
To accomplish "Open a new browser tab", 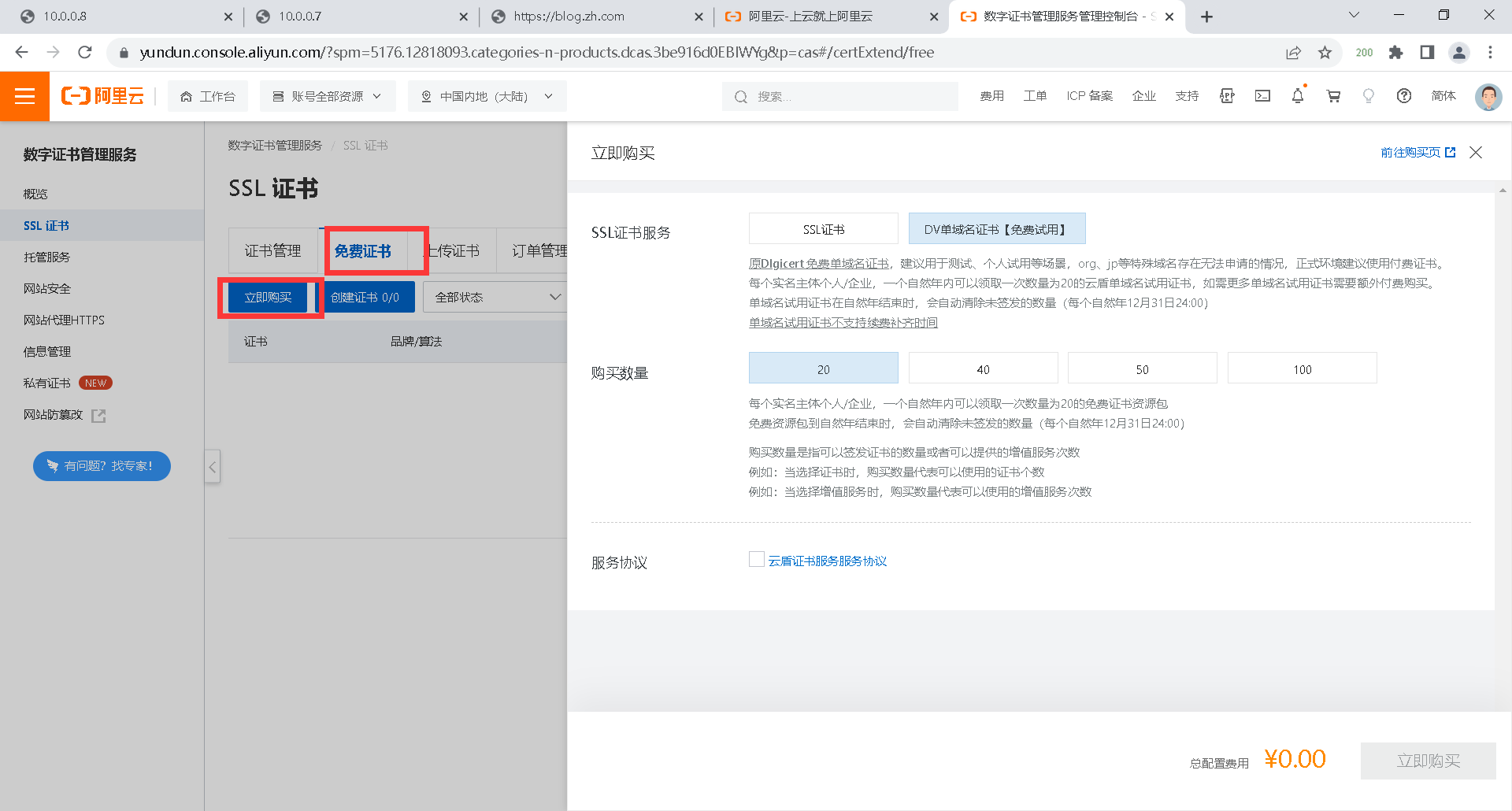I will (1206, 17).
